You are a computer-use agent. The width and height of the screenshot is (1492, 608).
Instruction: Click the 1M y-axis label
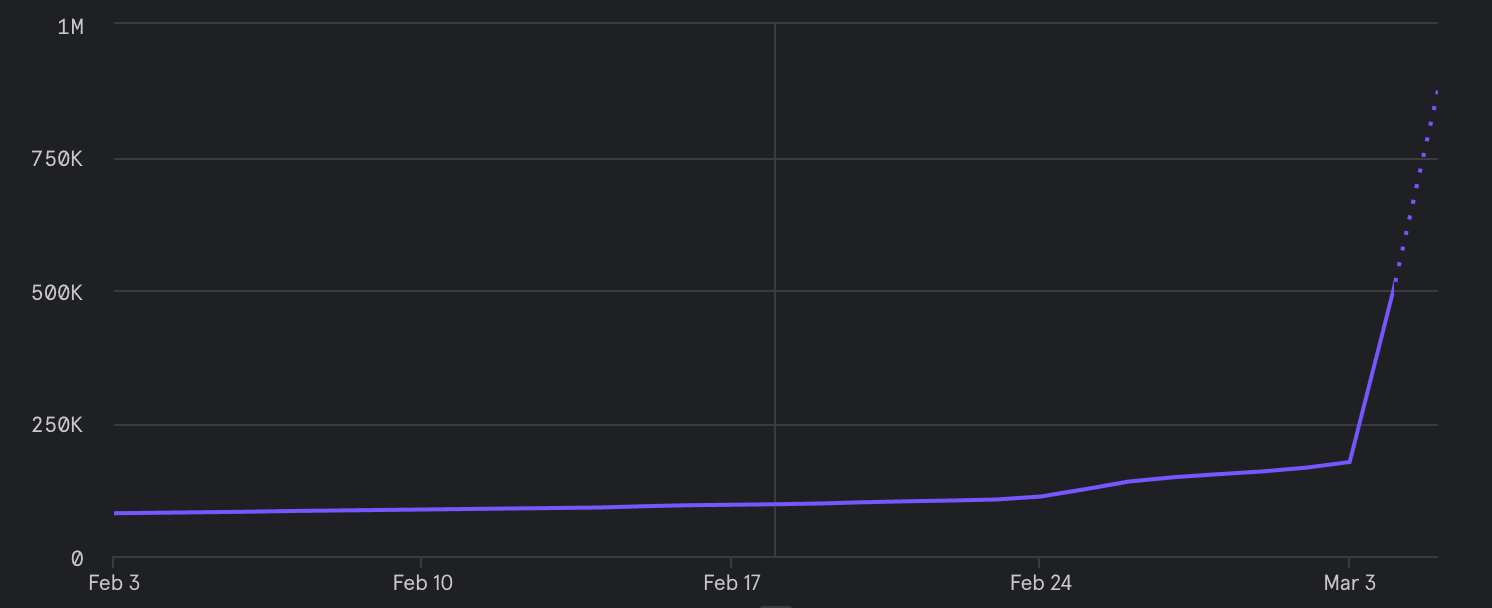[x=70, y=27]
